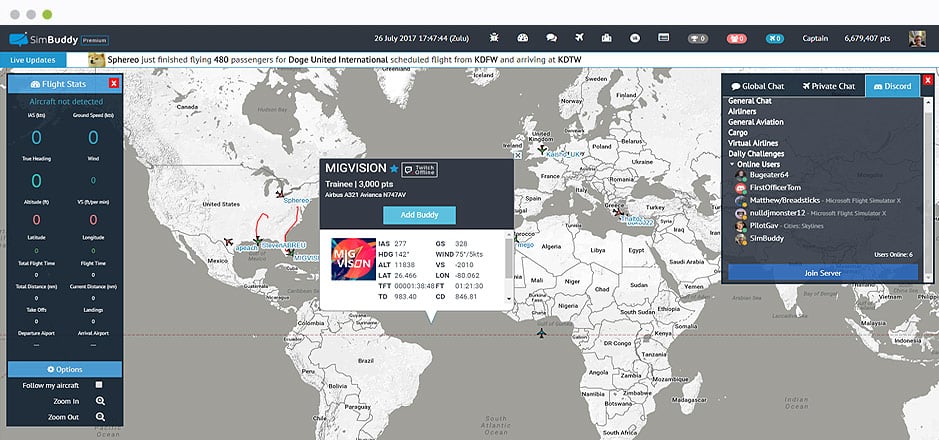This screenshot has width=939, height=440.
Task: Open the user profile avatar menu
Action: (916, 39)
